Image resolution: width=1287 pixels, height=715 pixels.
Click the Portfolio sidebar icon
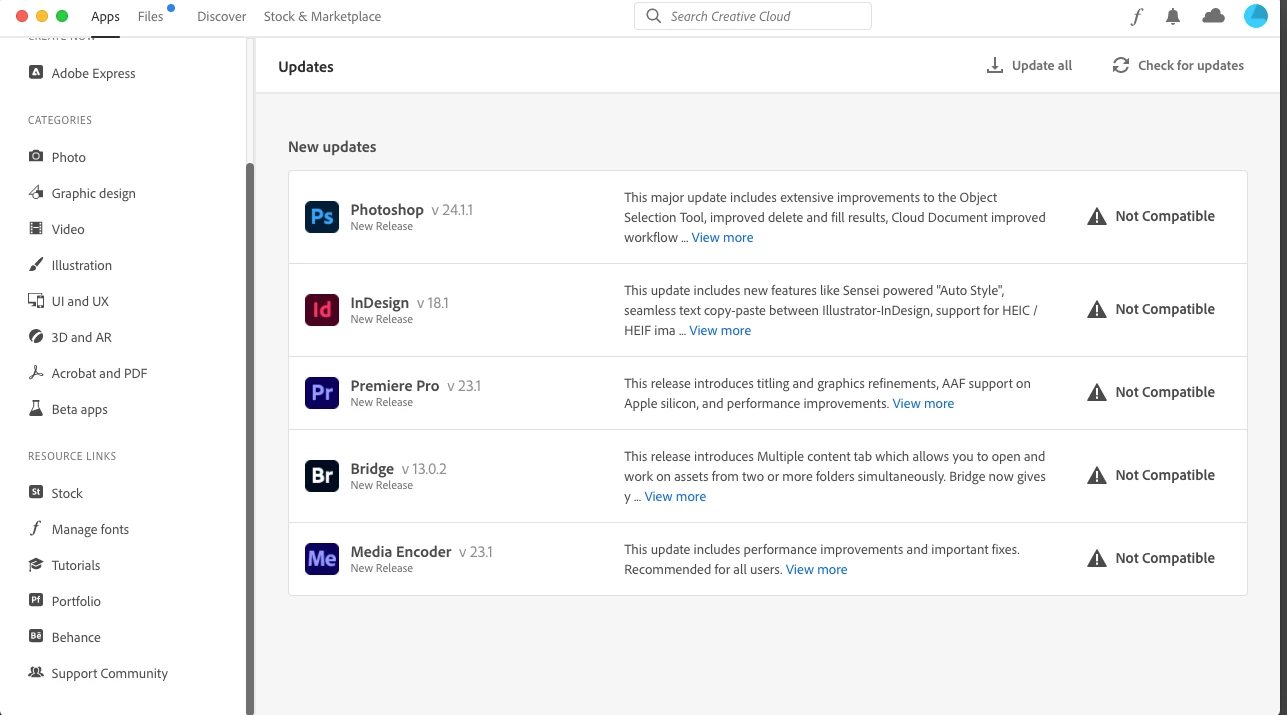coord(36,601)
